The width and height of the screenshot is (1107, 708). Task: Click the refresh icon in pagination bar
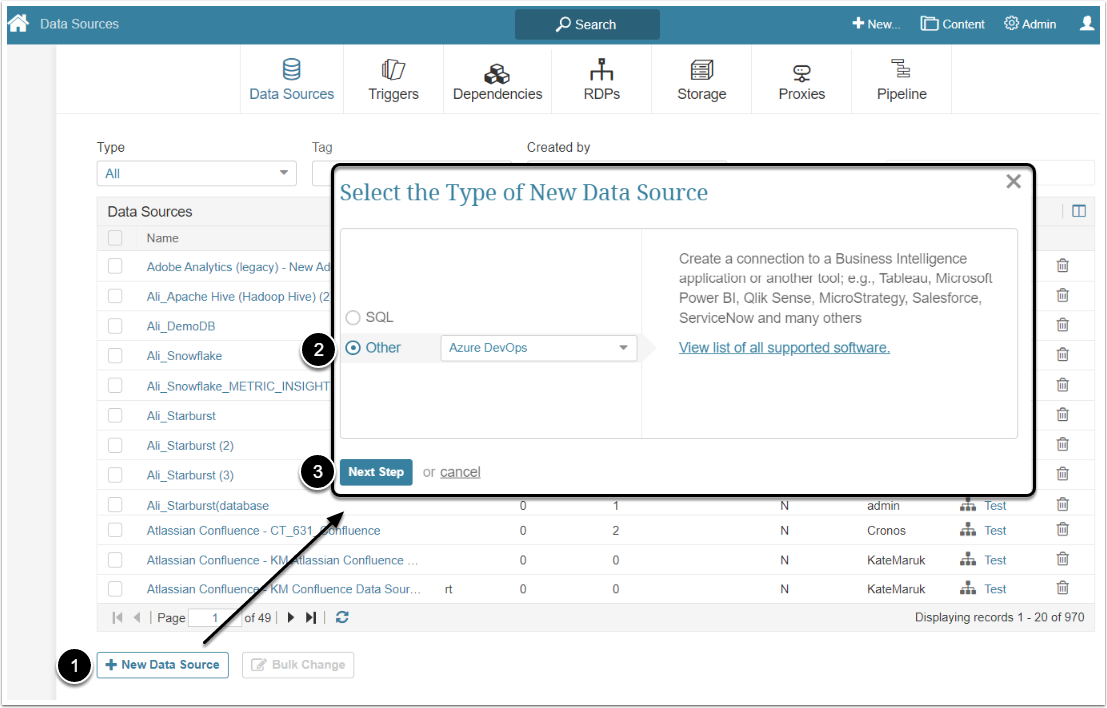click(x=342, y=618)
